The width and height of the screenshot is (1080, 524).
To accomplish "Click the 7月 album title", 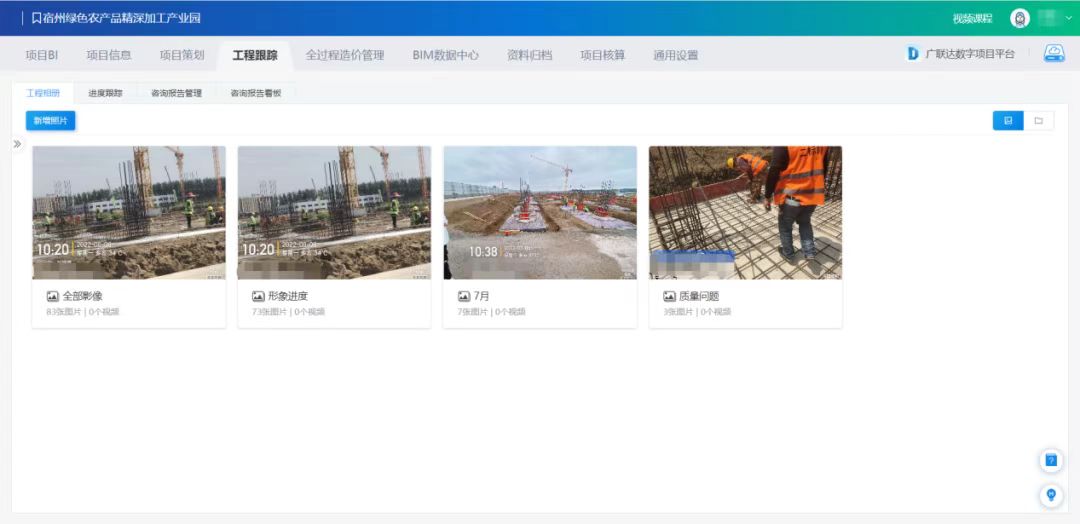I will [x=481, y=296].
